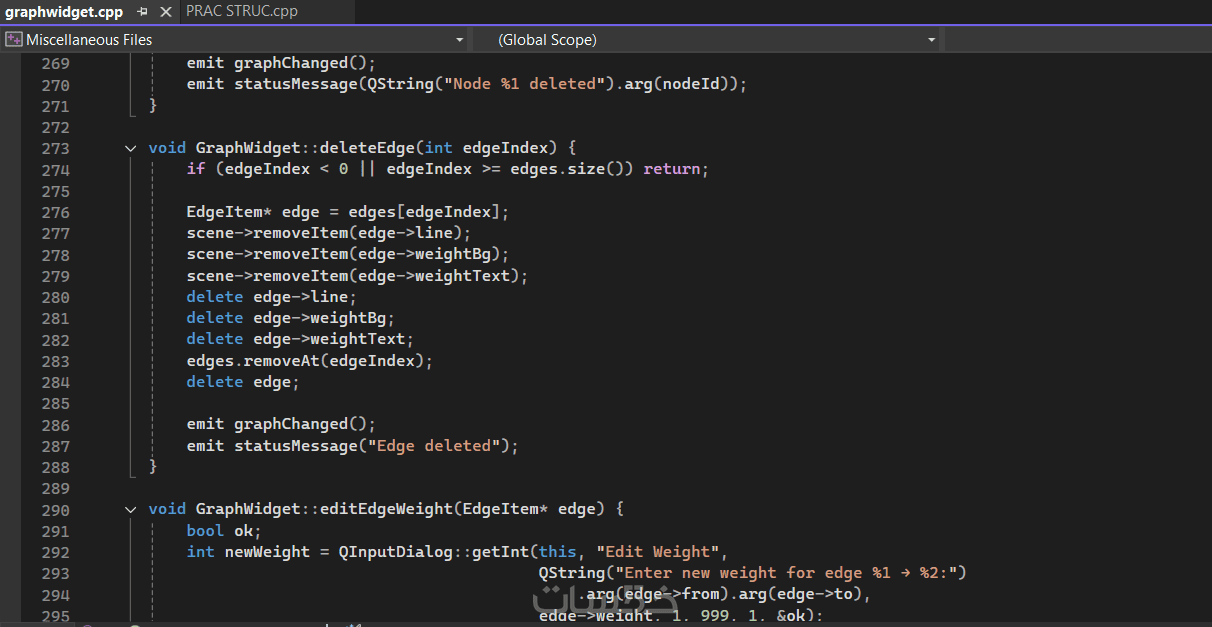Select the graphwidget.cpp tab
1212x627 pixels.
point(64,12)
